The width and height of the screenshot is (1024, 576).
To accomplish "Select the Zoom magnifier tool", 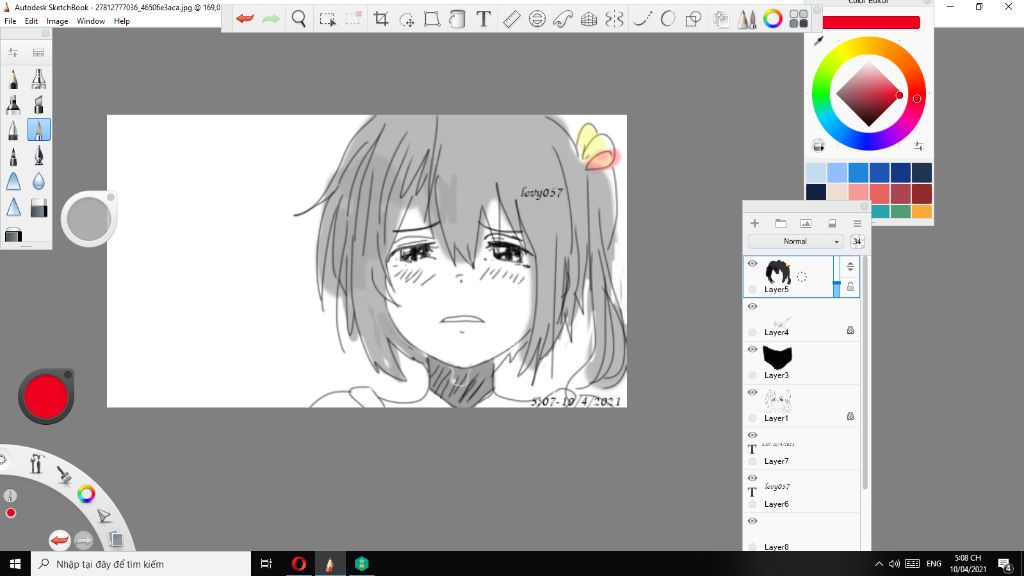I will coord(298,19).
